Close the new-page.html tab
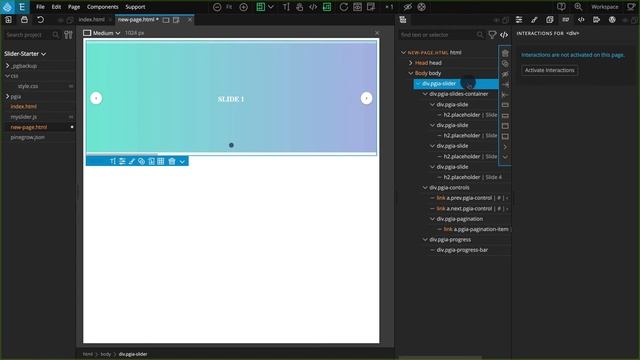The width and height of the screenshot is (640, 360). (x=190, y=20)
